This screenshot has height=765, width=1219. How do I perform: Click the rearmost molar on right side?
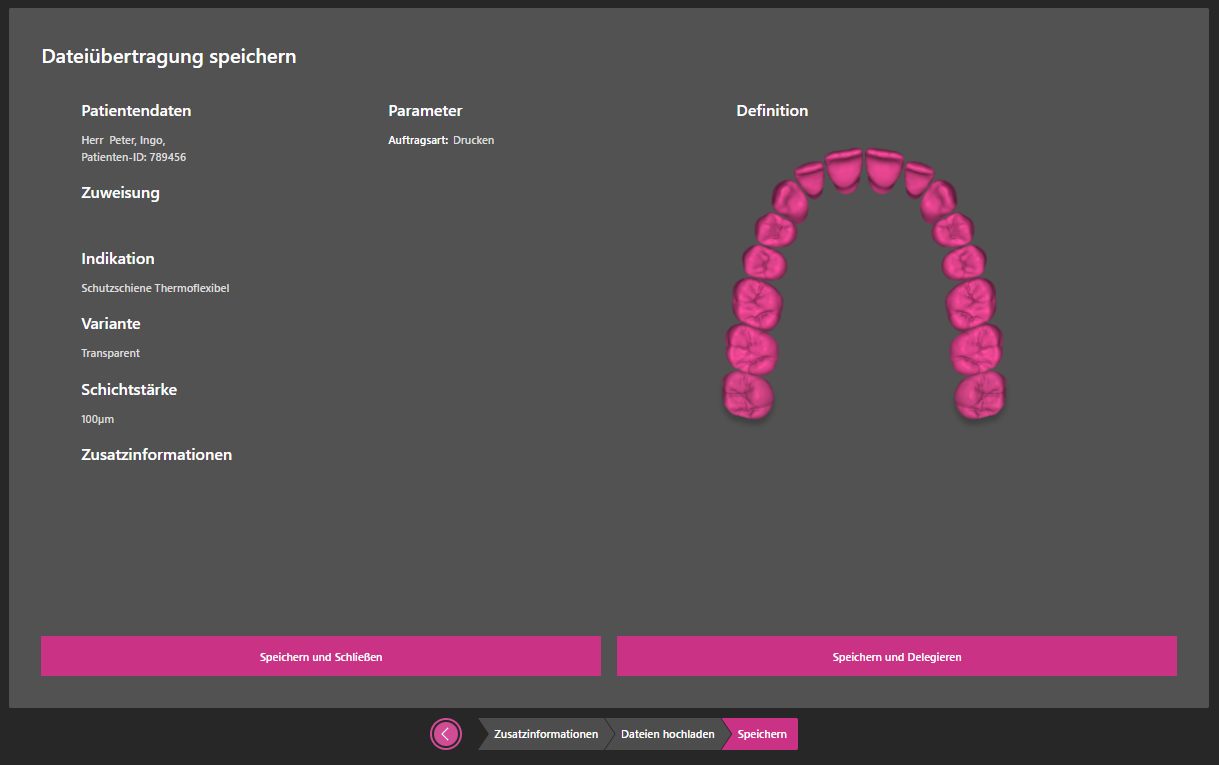click(979, 394)
